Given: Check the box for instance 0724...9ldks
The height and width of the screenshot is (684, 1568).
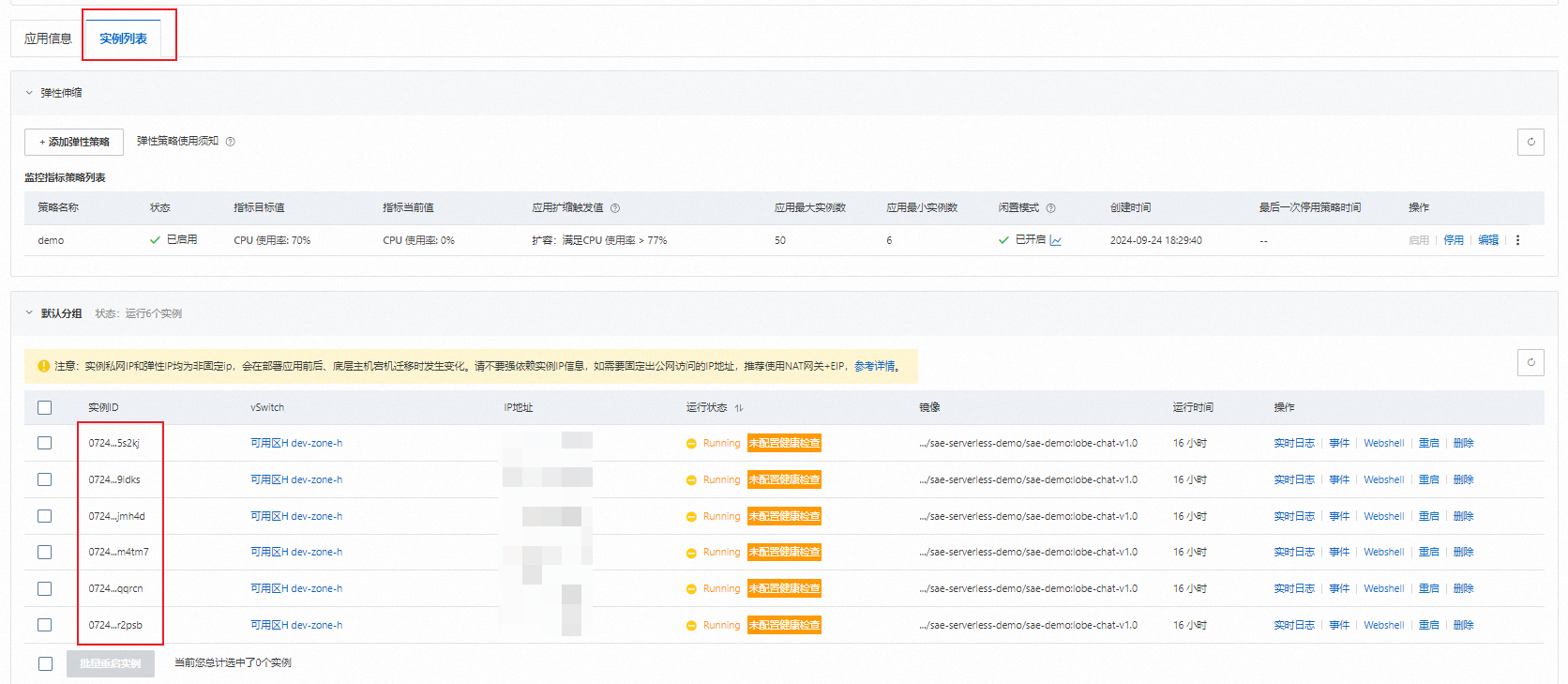Looking at the screenshot, I should click(45, 479).
